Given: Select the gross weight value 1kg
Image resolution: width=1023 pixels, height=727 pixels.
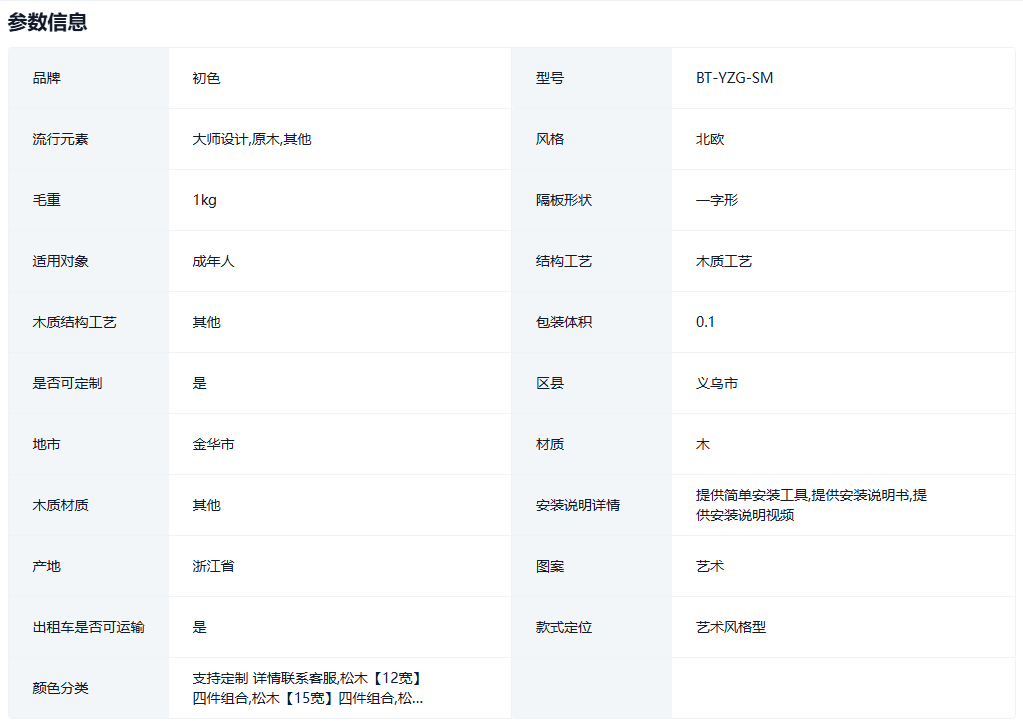Looking at the screenshot, I should click(x=204, y=200).
